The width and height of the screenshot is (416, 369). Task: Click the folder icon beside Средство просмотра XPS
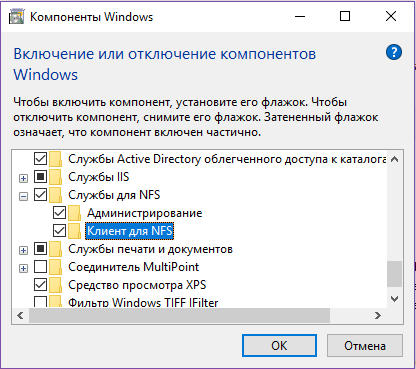[55, 285]
